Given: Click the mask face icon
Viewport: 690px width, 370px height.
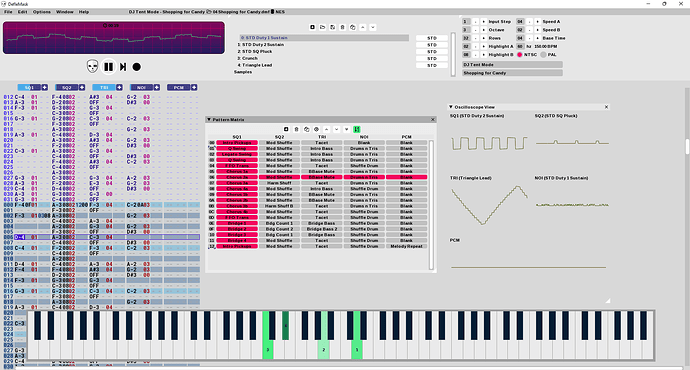Looking at the screenshot, I should (x=92, y=66).
